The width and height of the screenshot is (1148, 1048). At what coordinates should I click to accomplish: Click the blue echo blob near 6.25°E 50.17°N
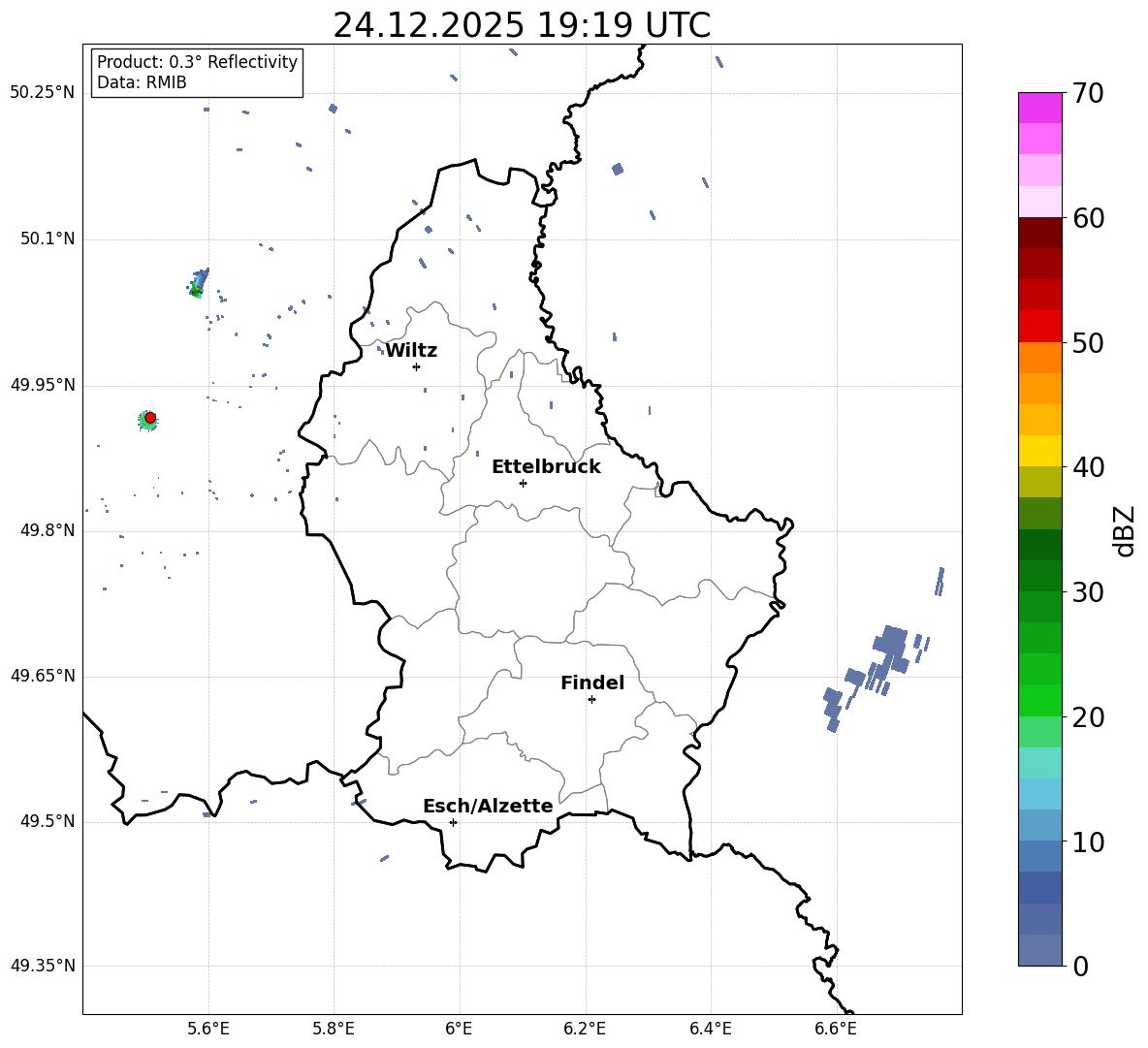point(618,169)
